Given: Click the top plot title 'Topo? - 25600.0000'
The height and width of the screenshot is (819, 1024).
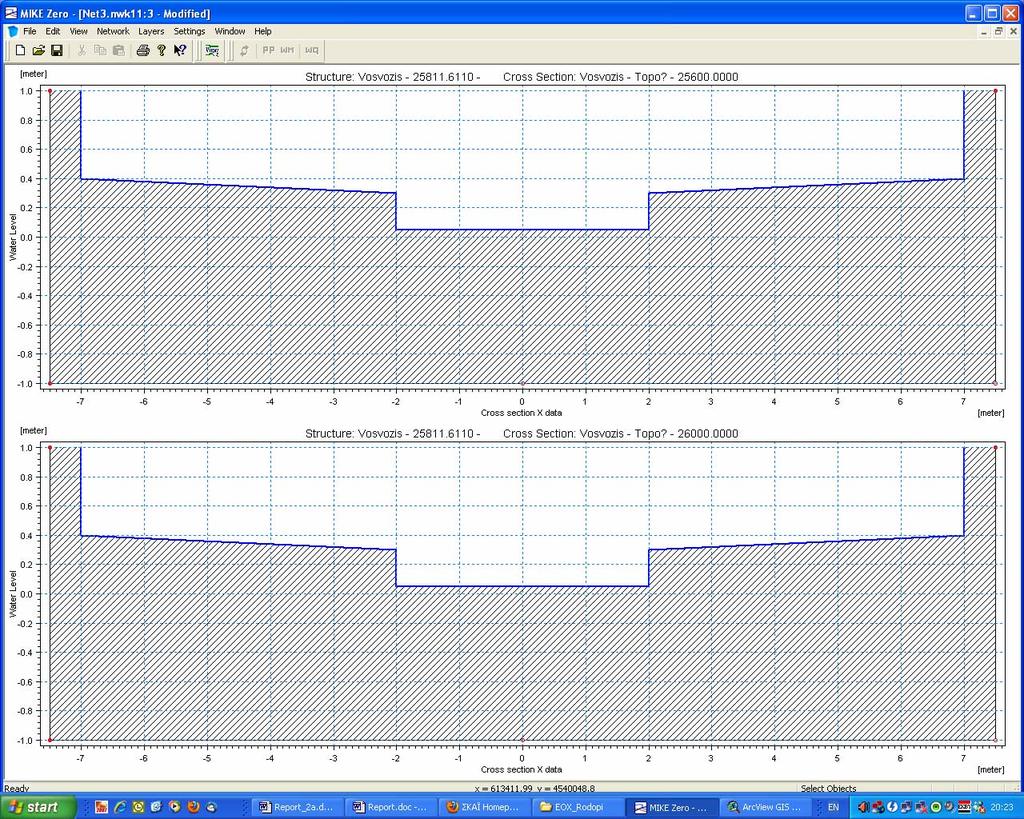Looking at the screenshot, I should [x=686, y=76].
